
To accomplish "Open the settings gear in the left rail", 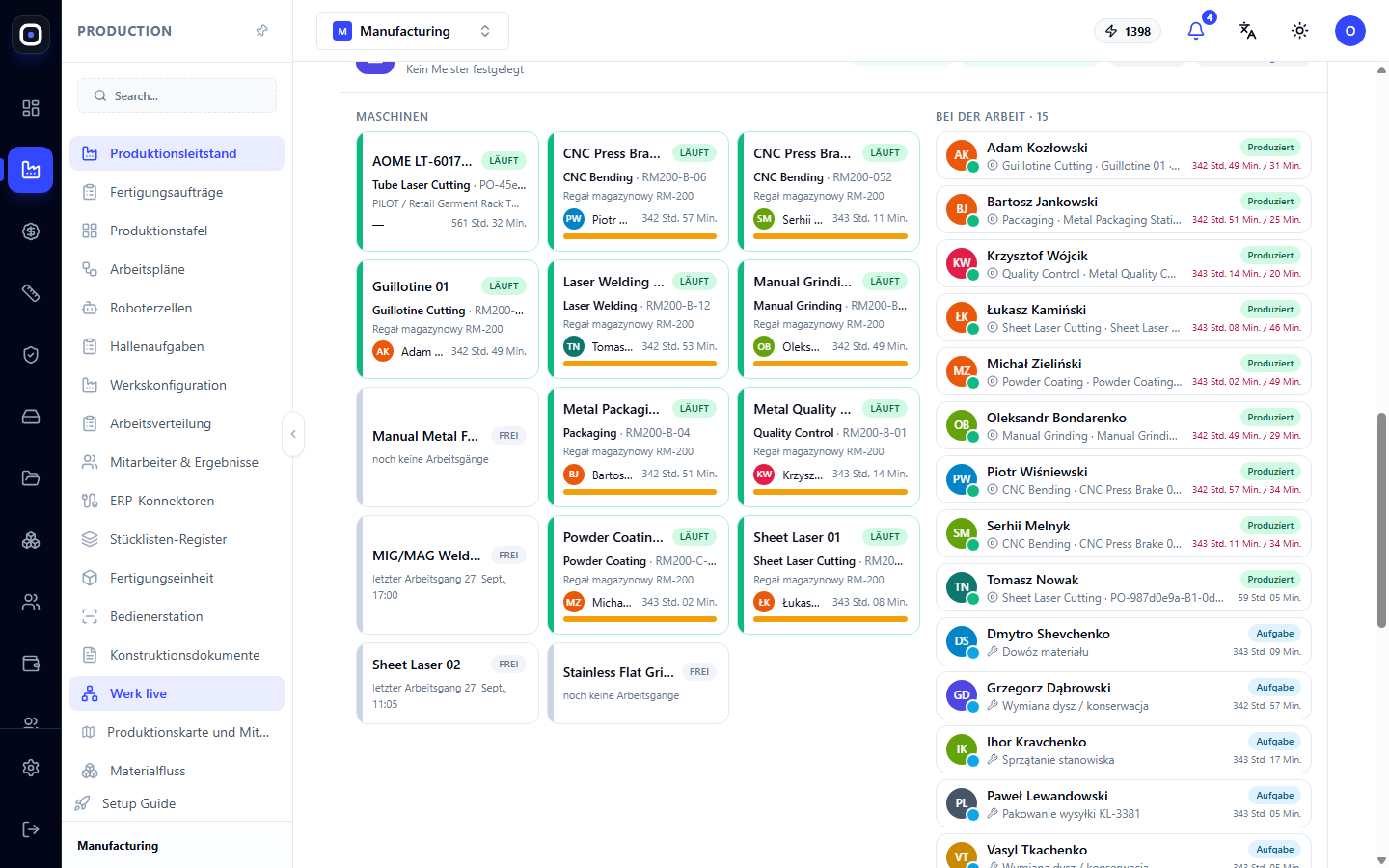I will point(31,768).
